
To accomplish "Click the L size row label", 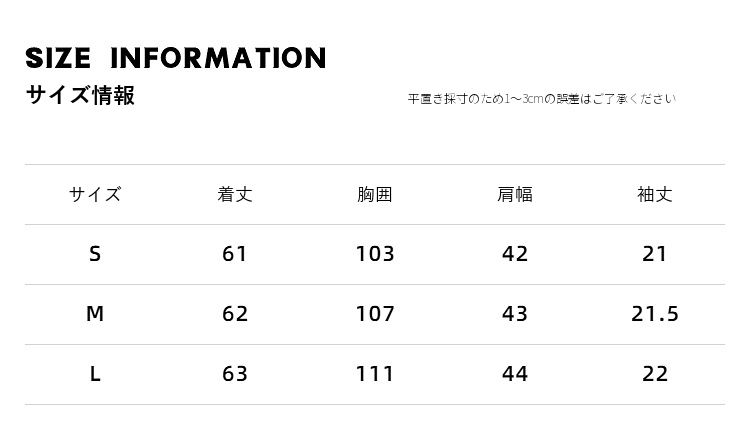I will click(x=95, y=374).
